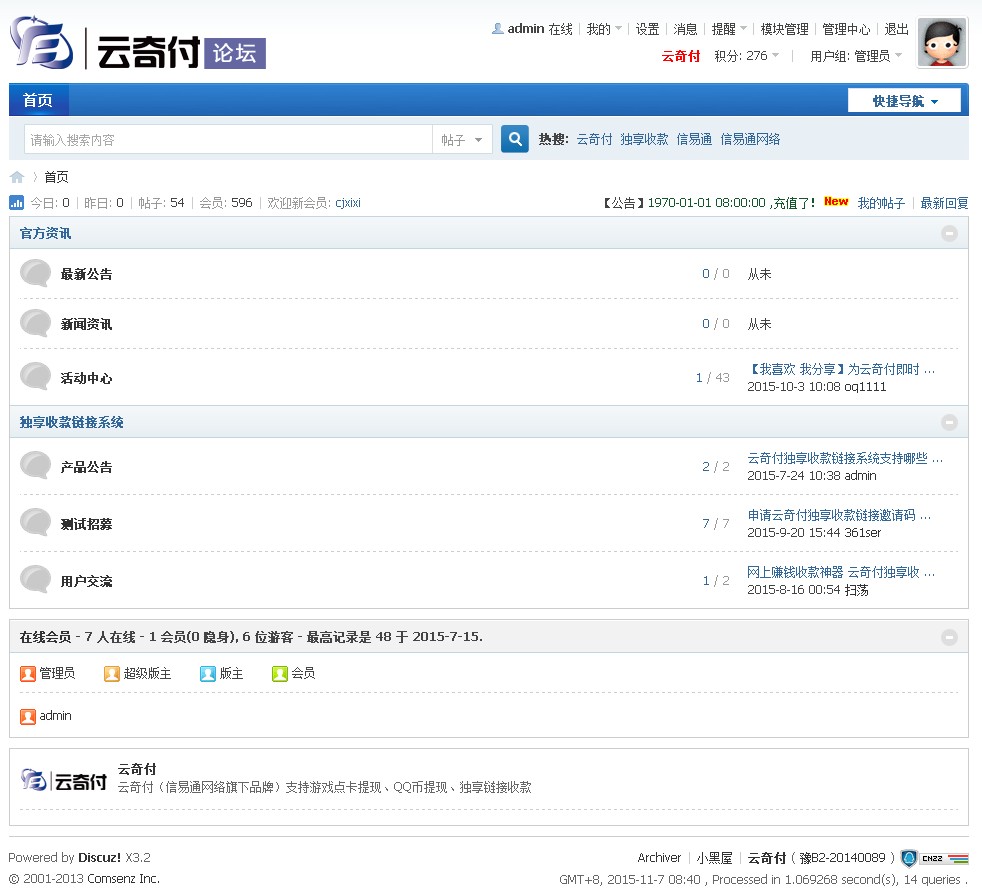The image size is (982, 894).
Task: Collapse the 独享收款链接系统 section
Action: coord(949,422)
